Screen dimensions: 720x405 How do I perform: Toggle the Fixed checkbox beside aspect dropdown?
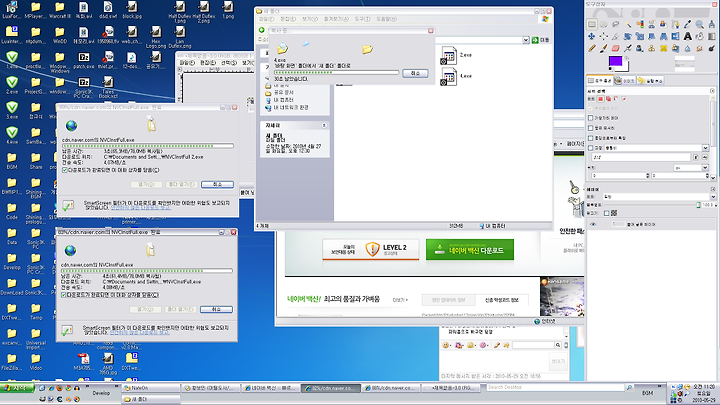(591, 148)
